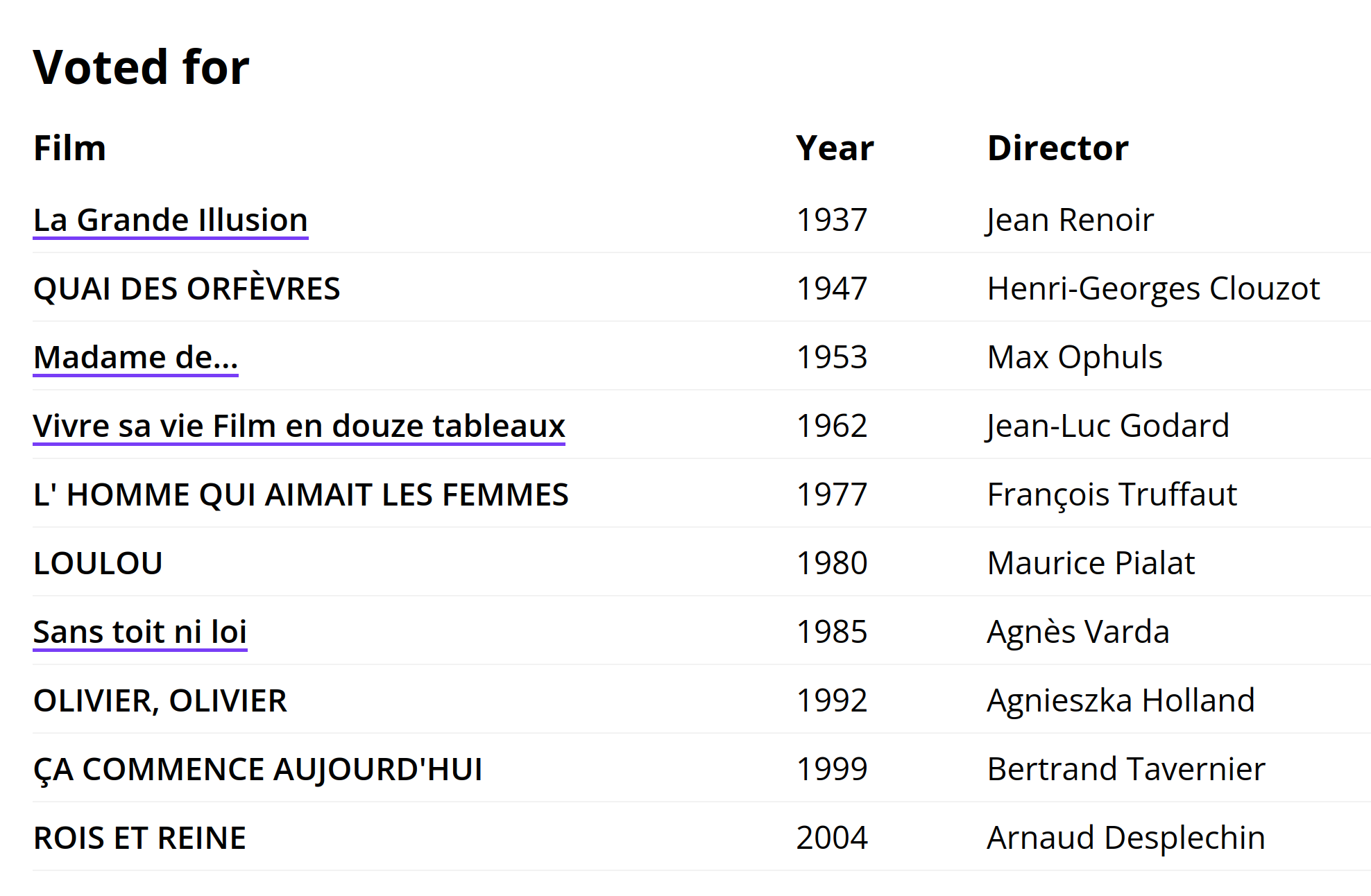Click the year 2004 cell
This screenshot has width=1371, height=896.
[x=832, y=838]
